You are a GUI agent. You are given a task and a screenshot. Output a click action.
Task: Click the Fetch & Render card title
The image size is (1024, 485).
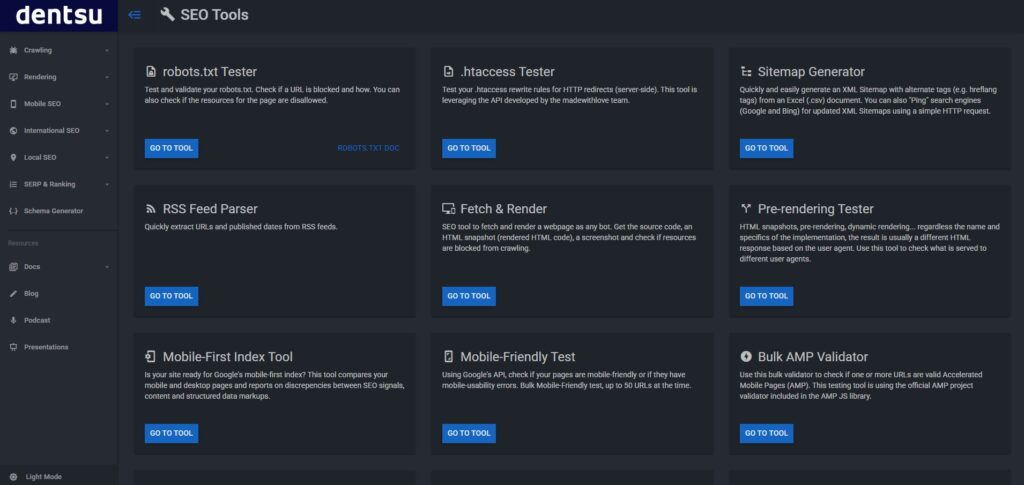point(504,209)
